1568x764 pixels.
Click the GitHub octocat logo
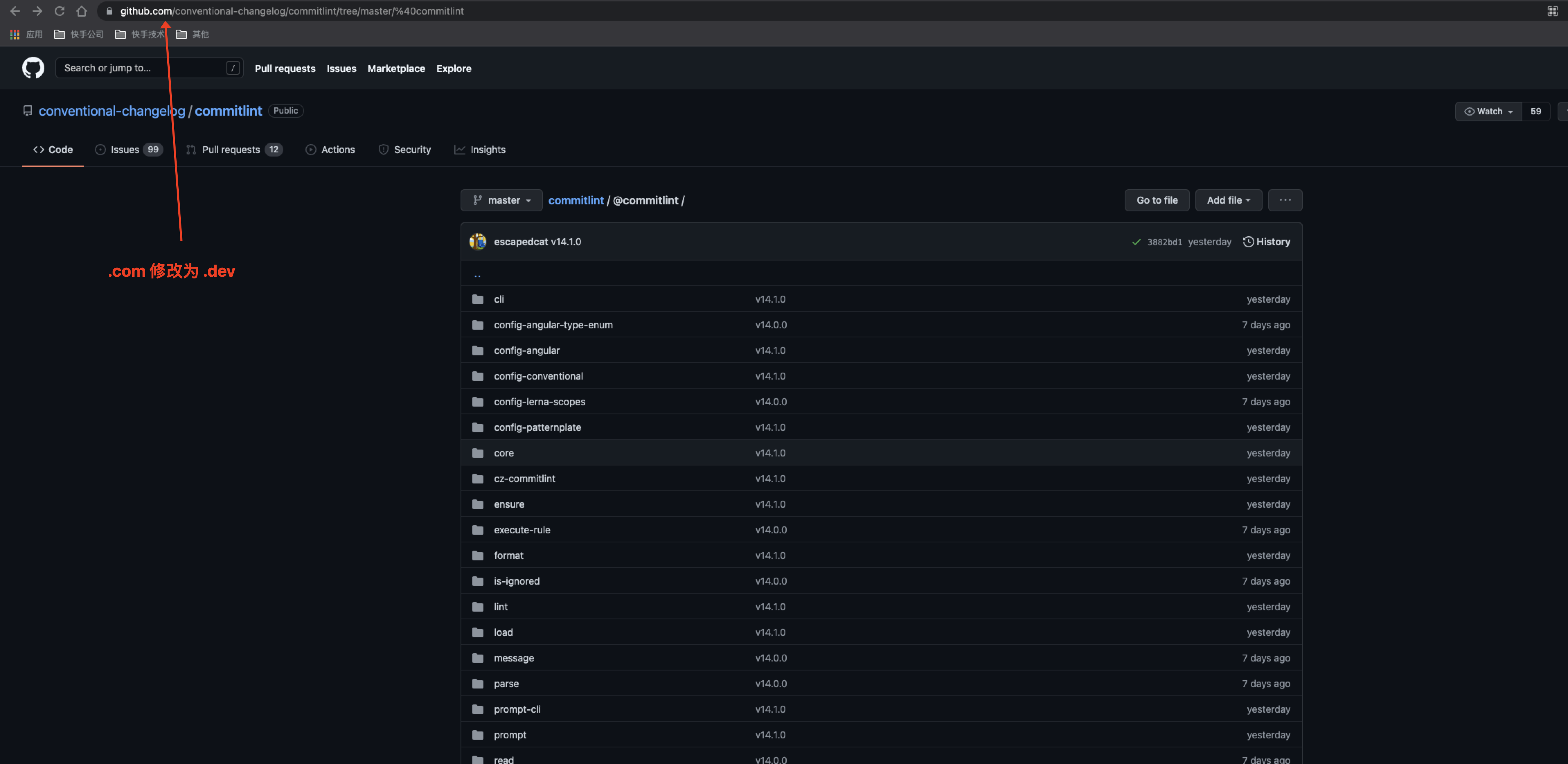coord(33,68)
